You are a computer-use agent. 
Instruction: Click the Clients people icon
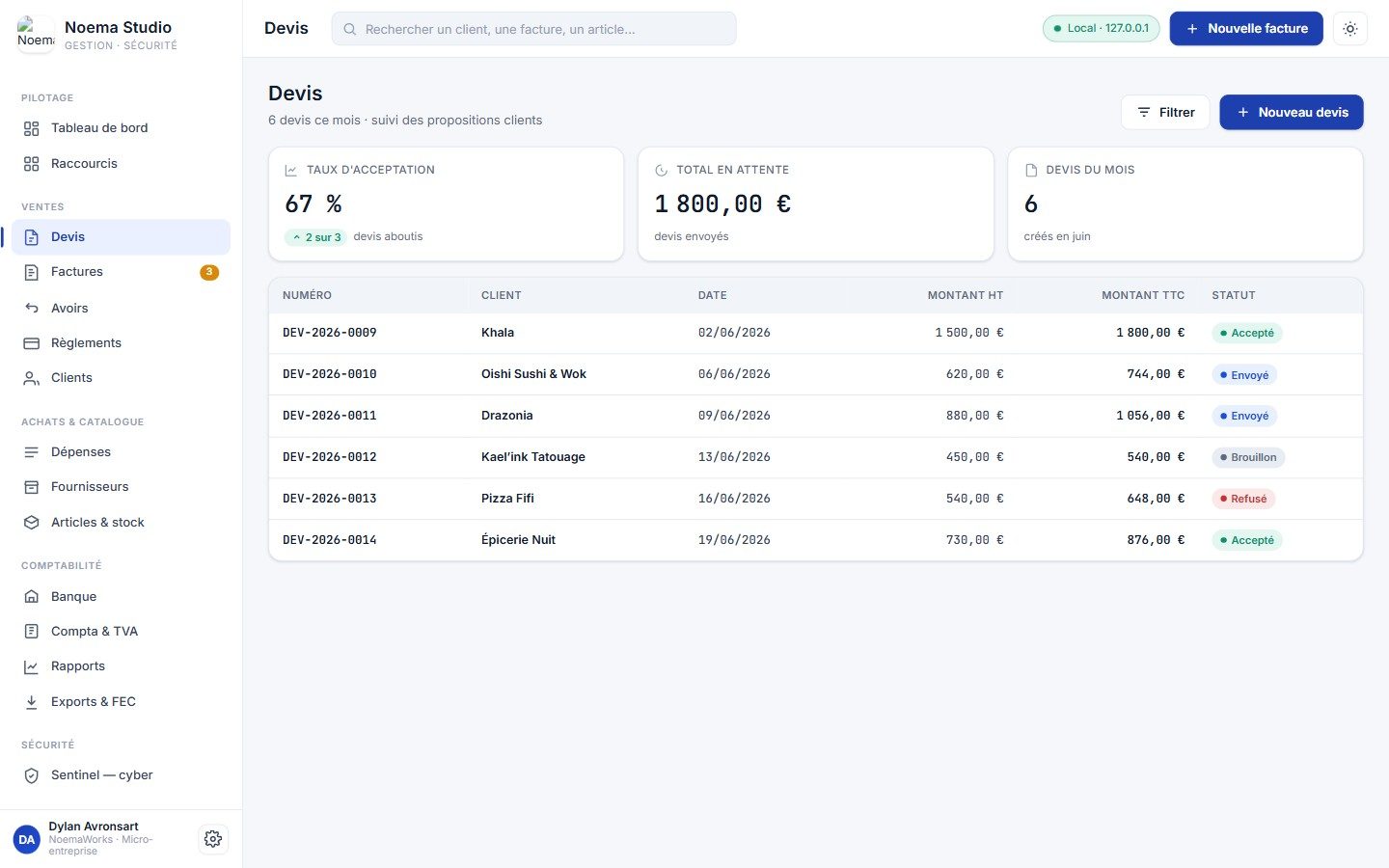(31, 378)
